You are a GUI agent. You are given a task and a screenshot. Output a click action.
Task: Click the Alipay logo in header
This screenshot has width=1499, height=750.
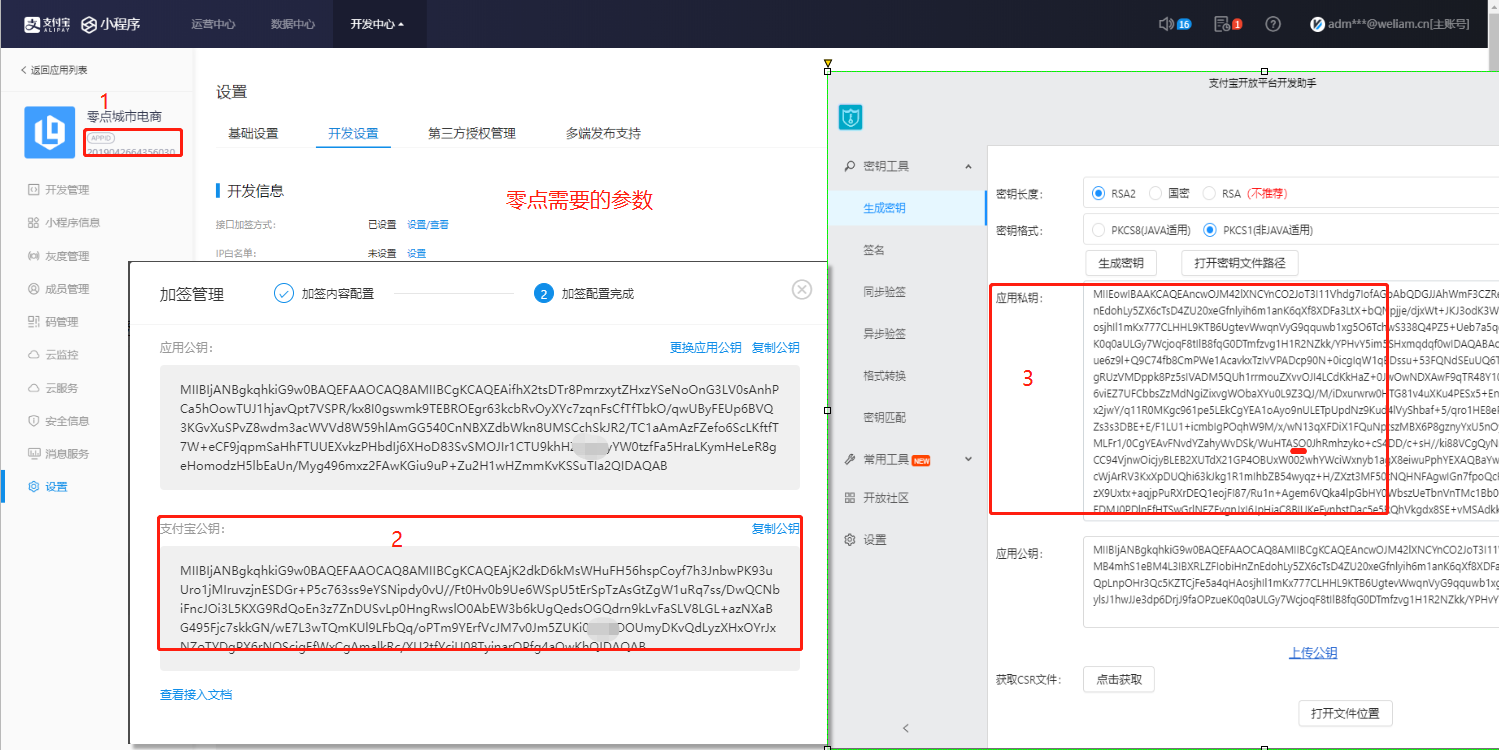tap(45, 24)
